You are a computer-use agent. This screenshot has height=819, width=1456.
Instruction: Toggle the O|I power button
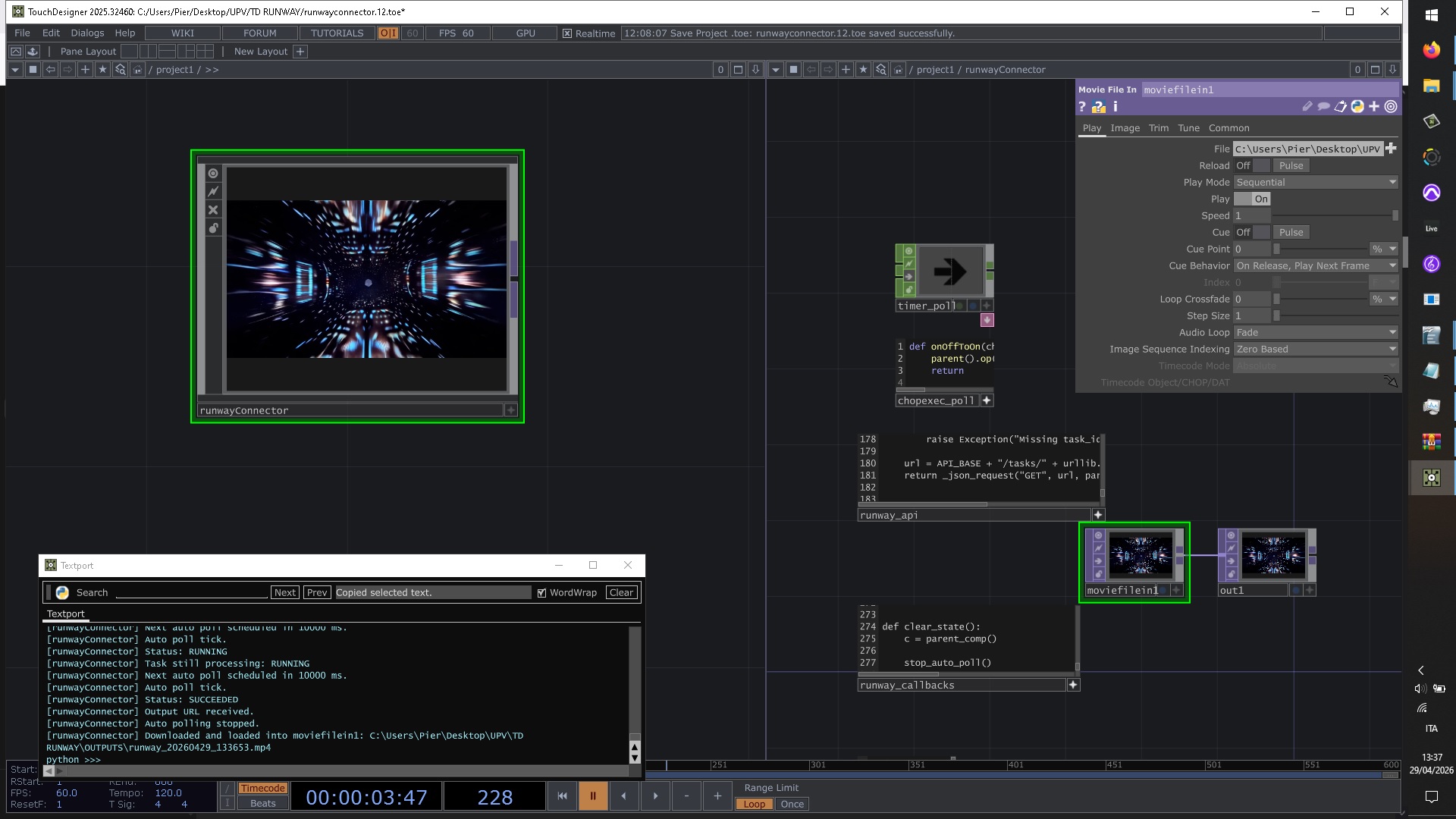(388, 33)
